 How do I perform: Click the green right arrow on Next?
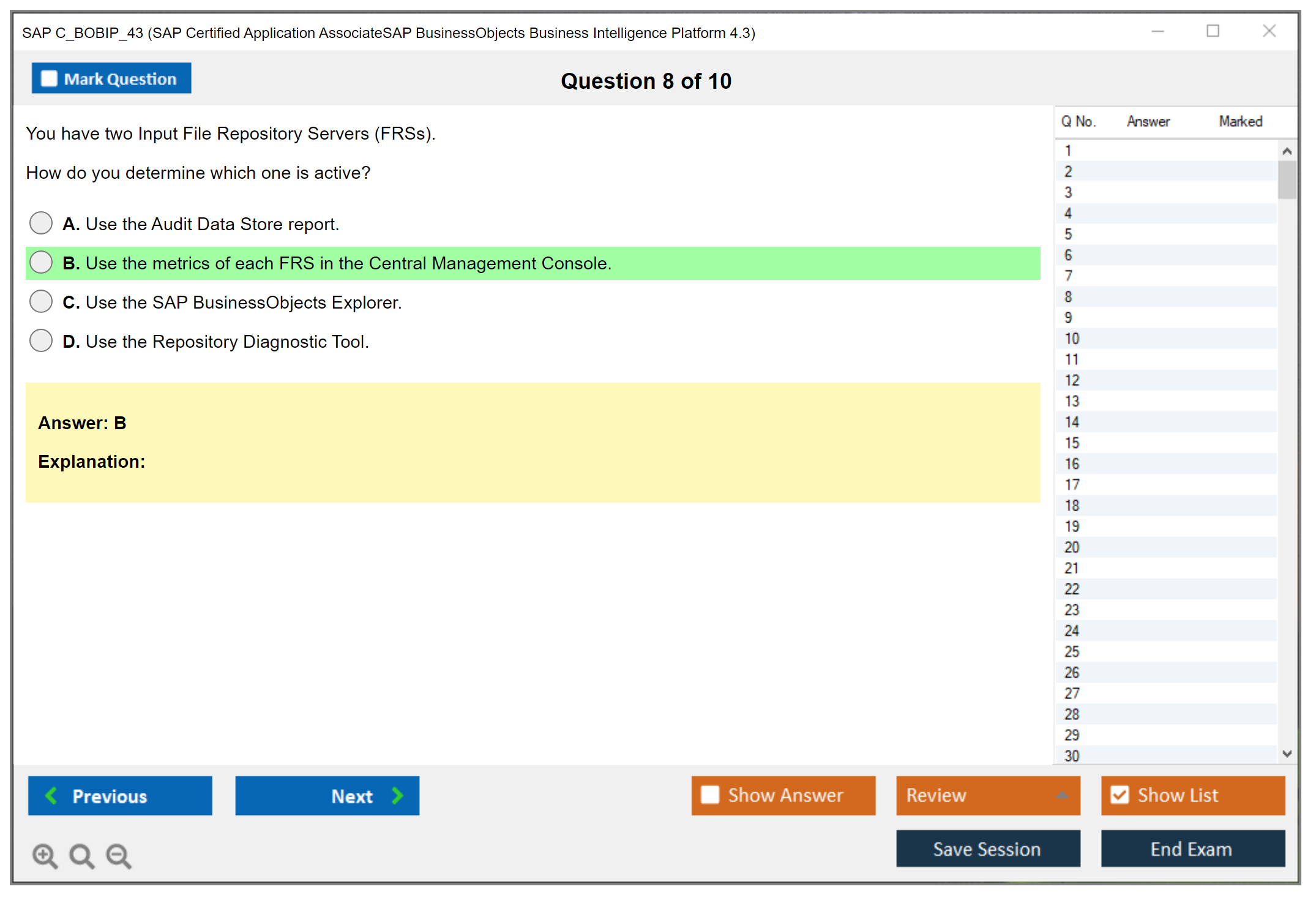pos(397,795)
